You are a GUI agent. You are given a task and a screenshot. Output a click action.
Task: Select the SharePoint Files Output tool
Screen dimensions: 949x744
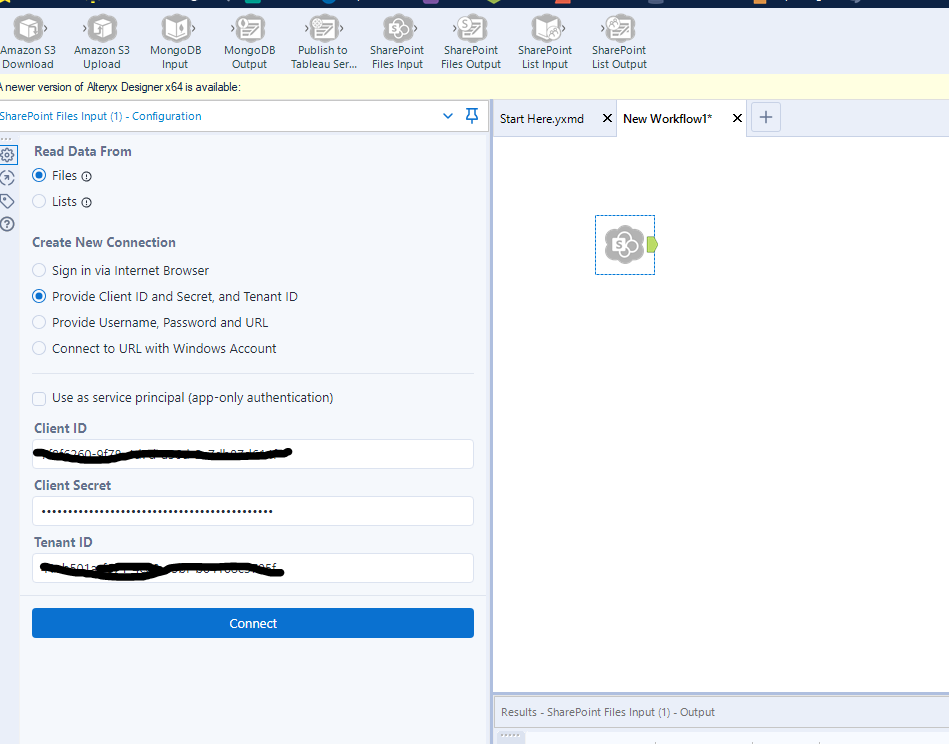[471, 42]
